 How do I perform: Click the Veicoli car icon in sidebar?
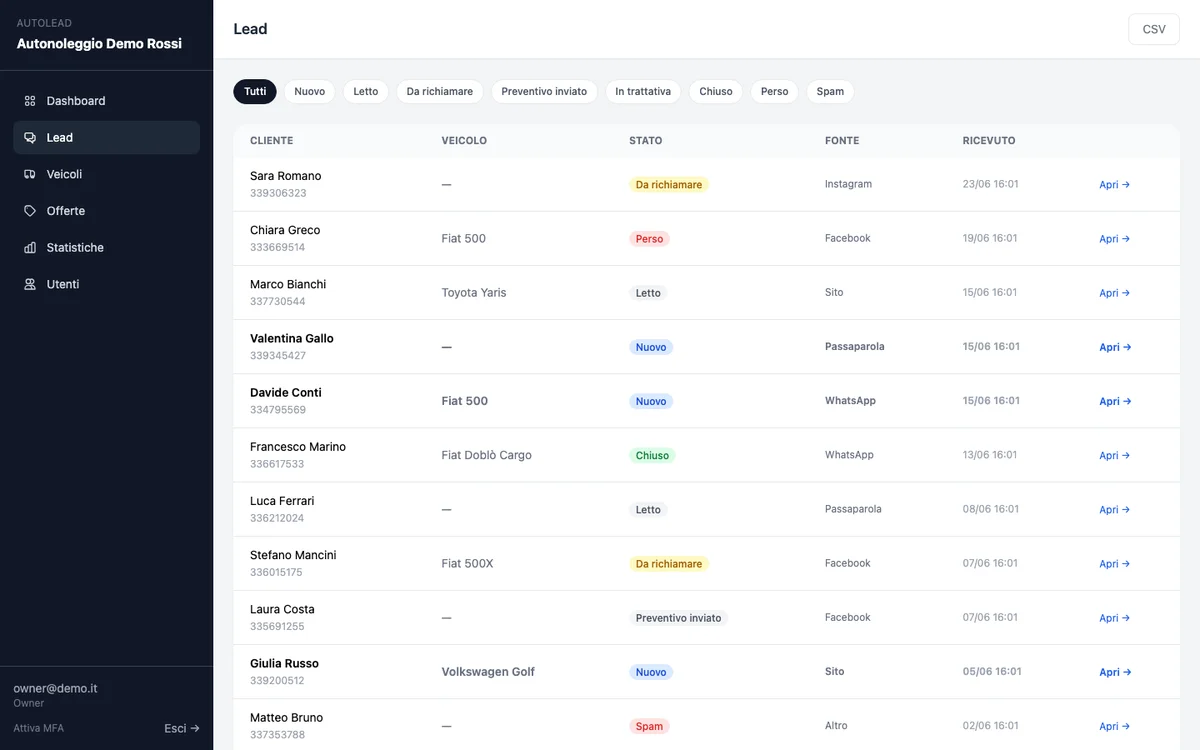30,174
